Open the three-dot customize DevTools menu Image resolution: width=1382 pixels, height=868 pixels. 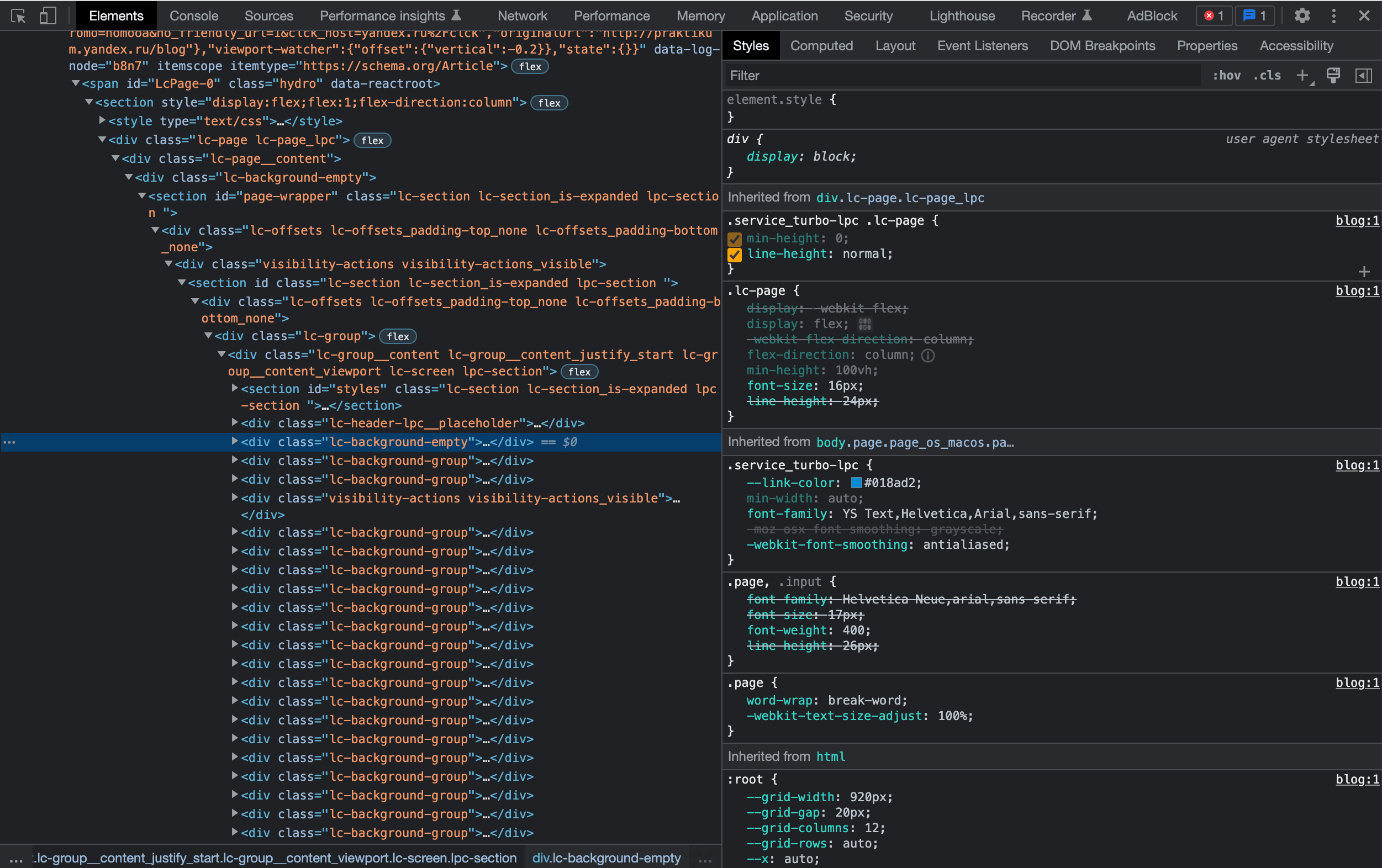[x=1334, y=15]
